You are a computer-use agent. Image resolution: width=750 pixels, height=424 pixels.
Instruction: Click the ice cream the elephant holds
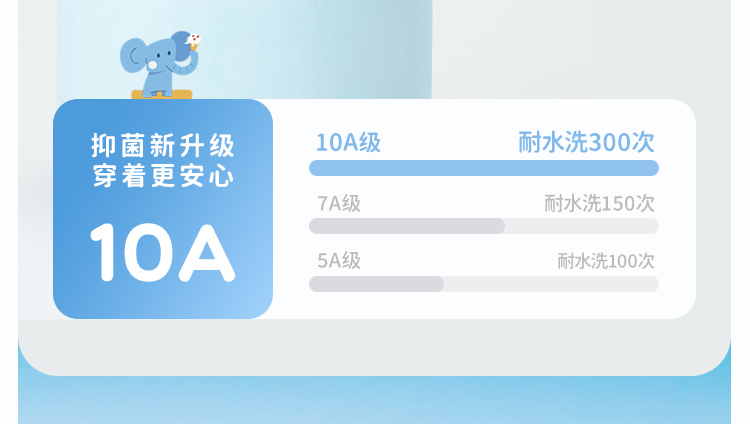[x=193, y=42]
